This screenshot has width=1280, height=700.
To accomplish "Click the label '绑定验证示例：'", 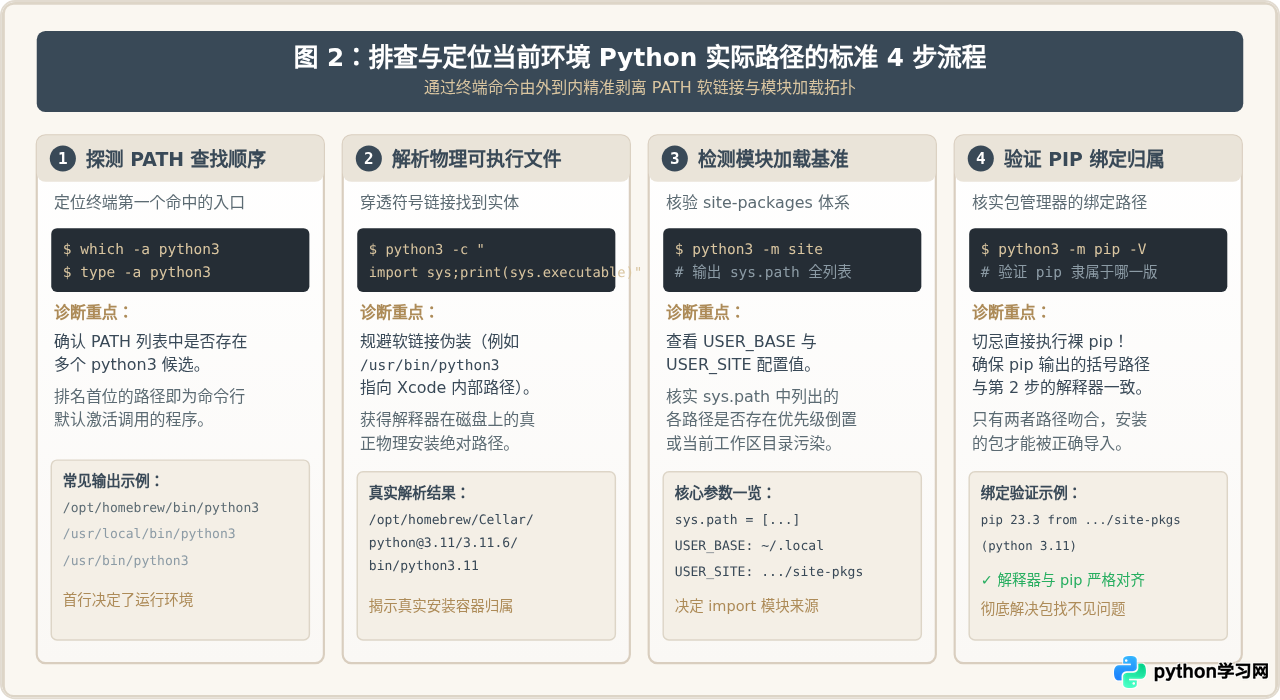I will pos(1031,493).
